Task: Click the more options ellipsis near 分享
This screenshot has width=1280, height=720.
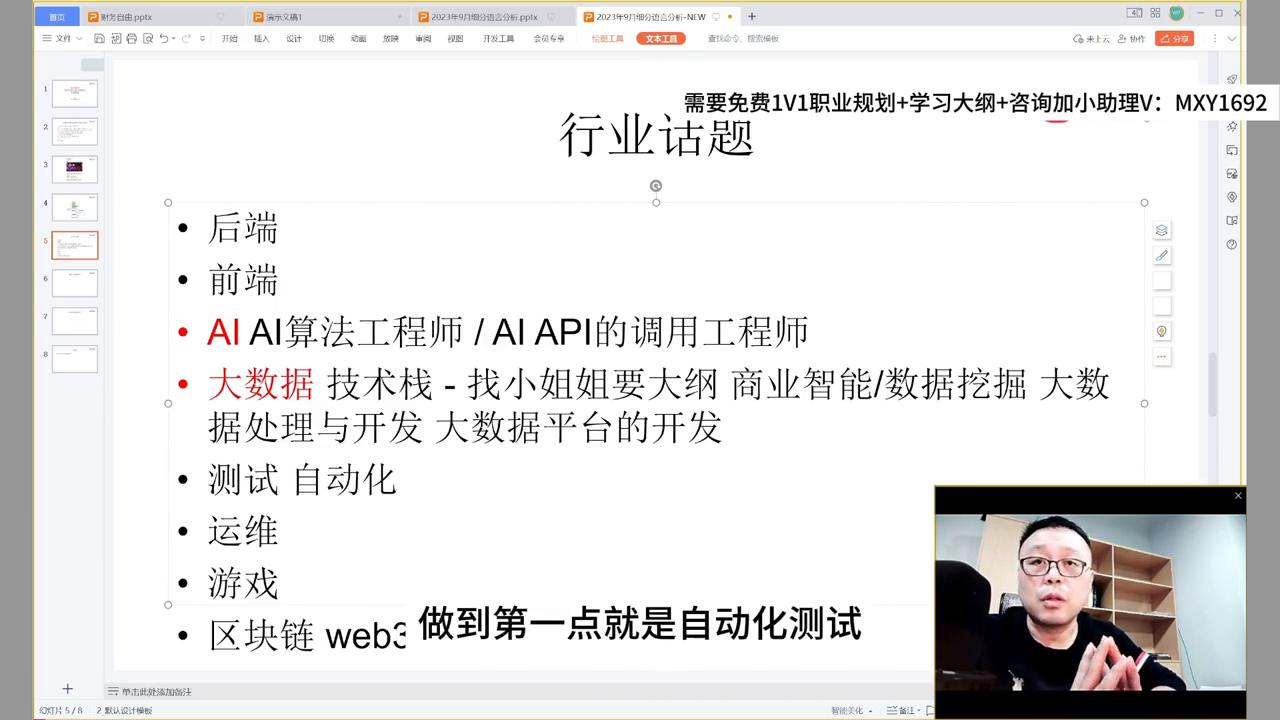Action: 1213,38
